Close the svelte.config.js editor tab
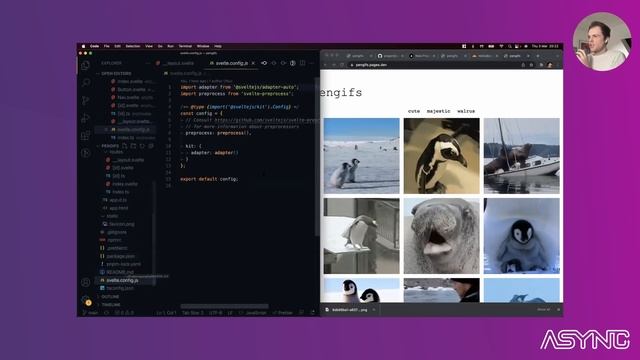The width and height of the screenshot is (640, 360). click(253, 63)
